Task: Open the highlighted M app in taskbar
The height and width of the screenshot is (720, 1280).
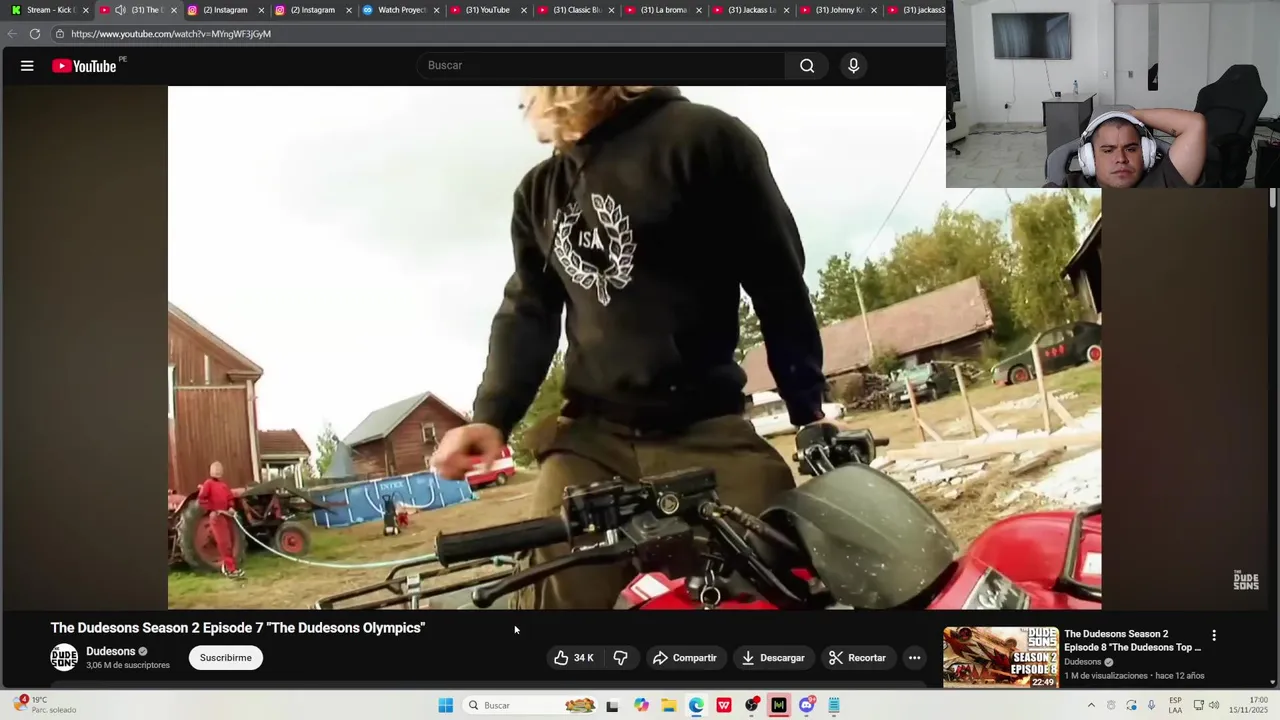Action: click(x=779, y=705)
